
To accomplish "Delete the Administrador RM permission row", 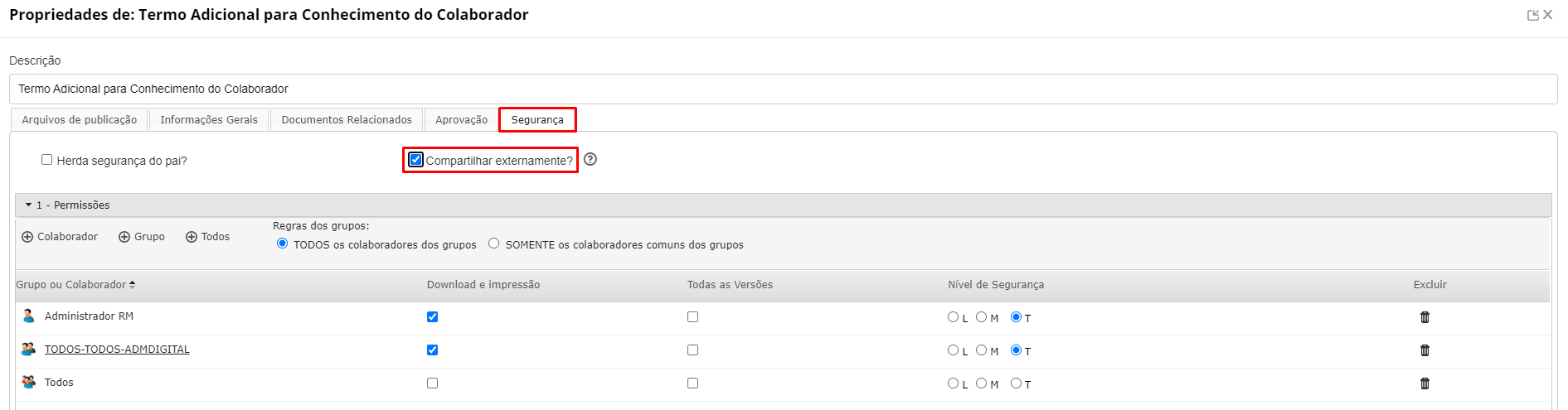I will [x=1425, y=317].
